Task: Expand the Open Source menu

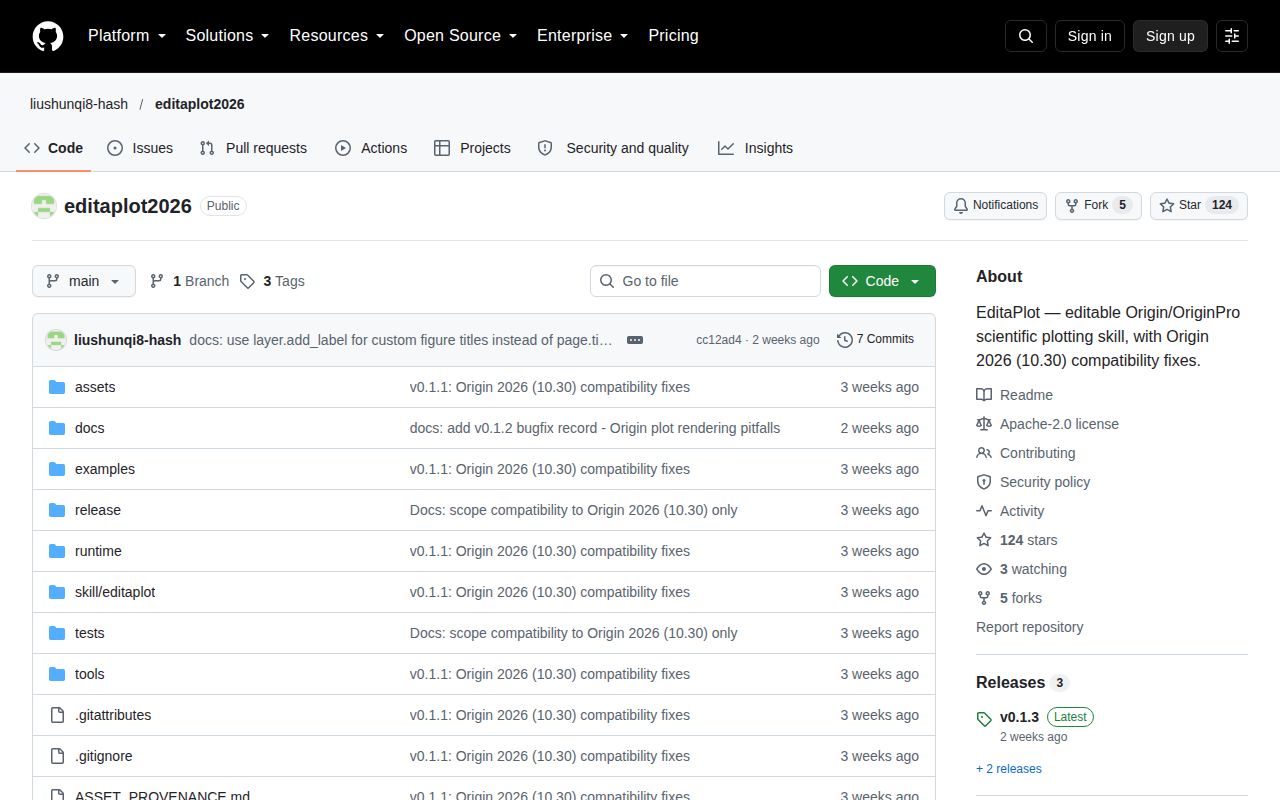Action: coord(460,36)
